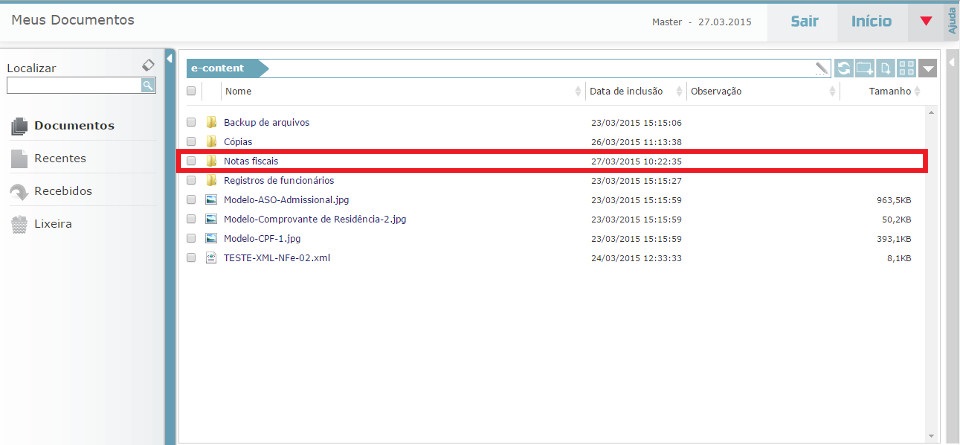Image resolution: width=960 pixels, height=445 pixels.
Task: Click the Sair logout button
Action: 804,21
